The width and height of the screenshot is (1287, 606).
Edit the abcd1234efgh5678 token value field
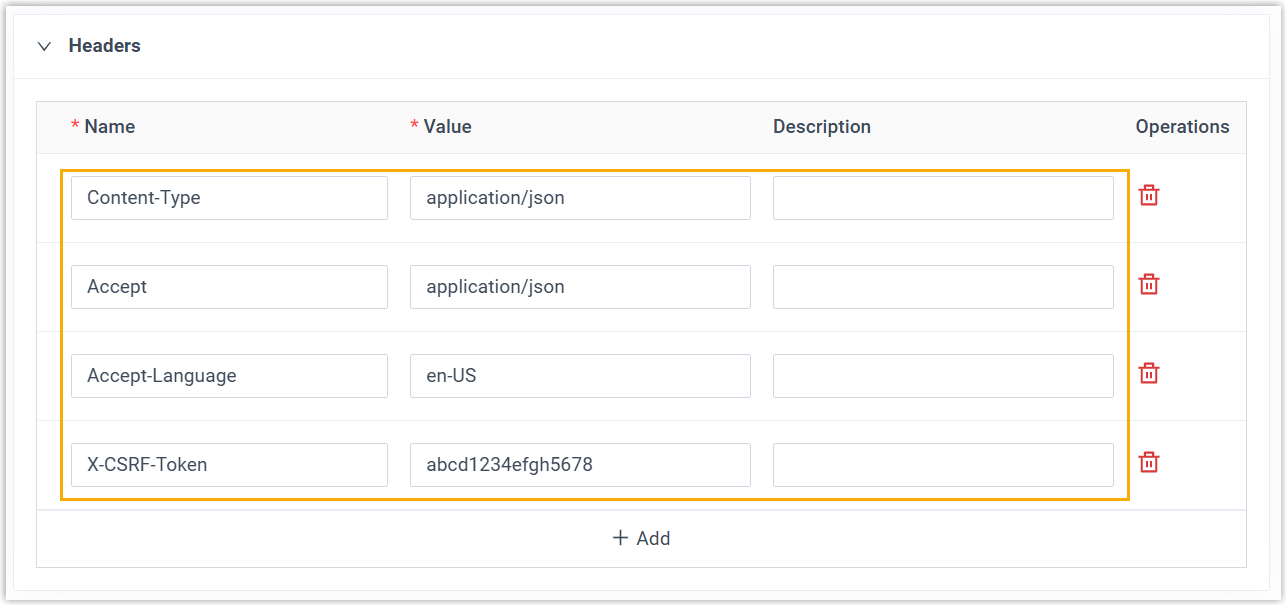[580, 465]
